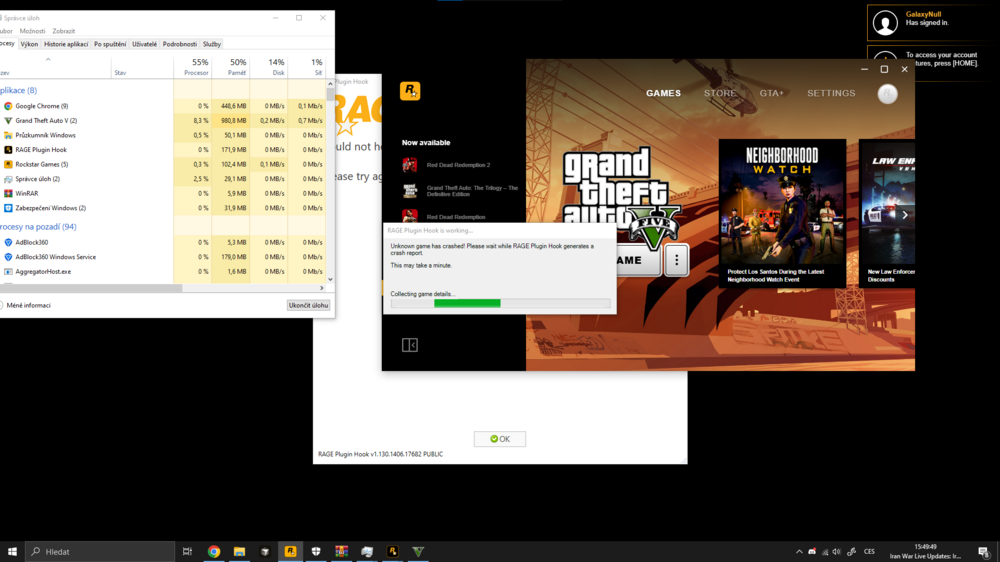Open the SETTINGS tab in launcher

click(831, 94)
